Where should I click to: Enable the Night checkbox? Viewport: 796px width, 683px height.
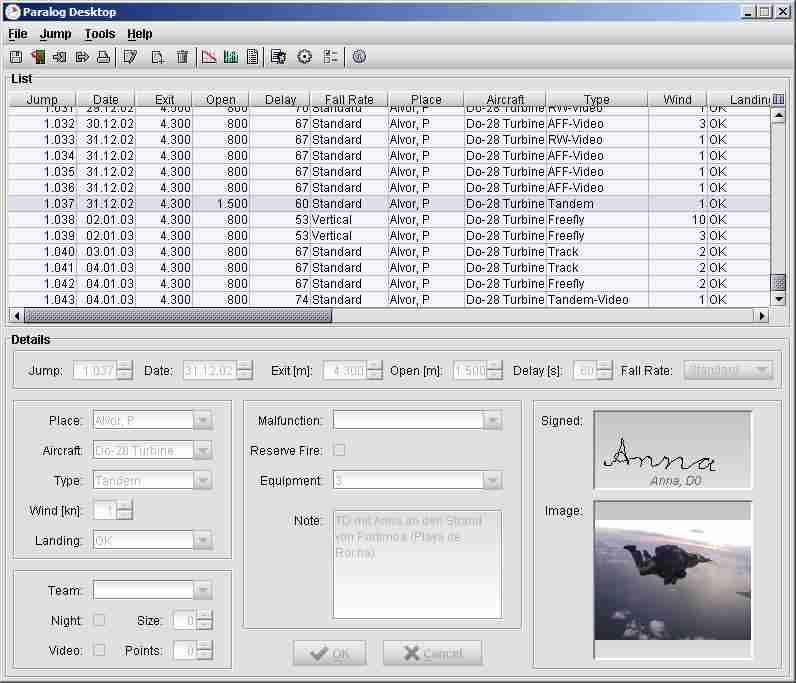pos(99,620)
